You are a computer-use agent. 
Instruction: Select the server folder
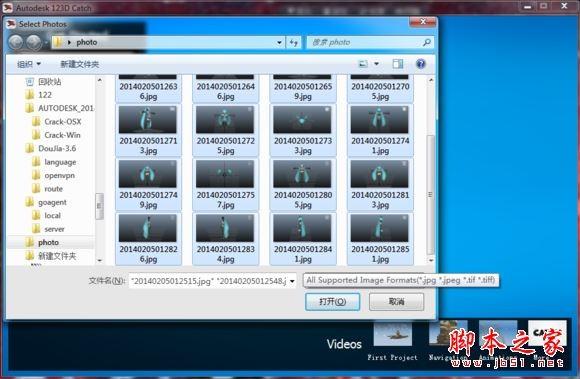tap(54, 229)
